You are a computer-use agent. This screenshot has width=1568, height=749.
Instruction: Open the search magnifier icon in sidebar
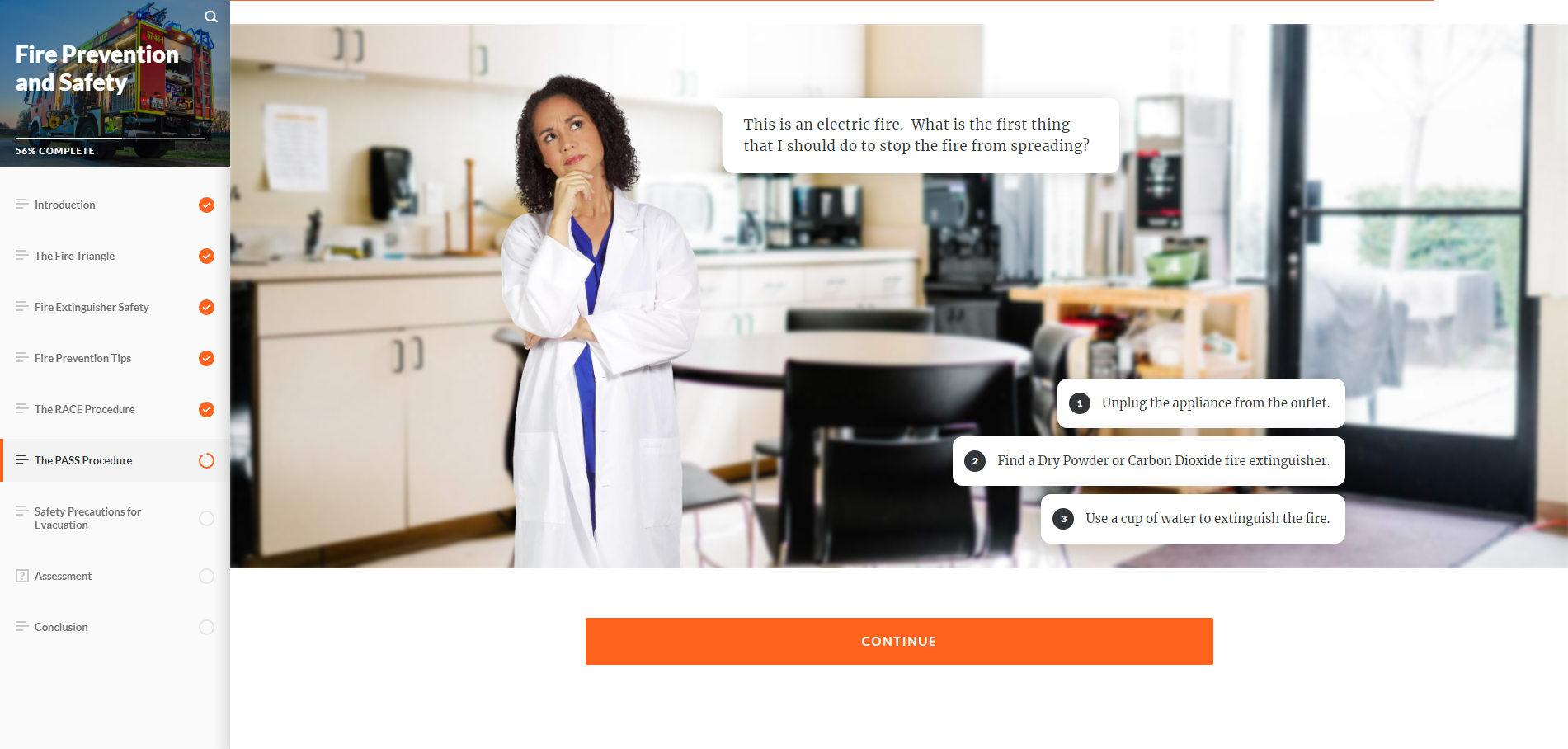coord(211,16)
